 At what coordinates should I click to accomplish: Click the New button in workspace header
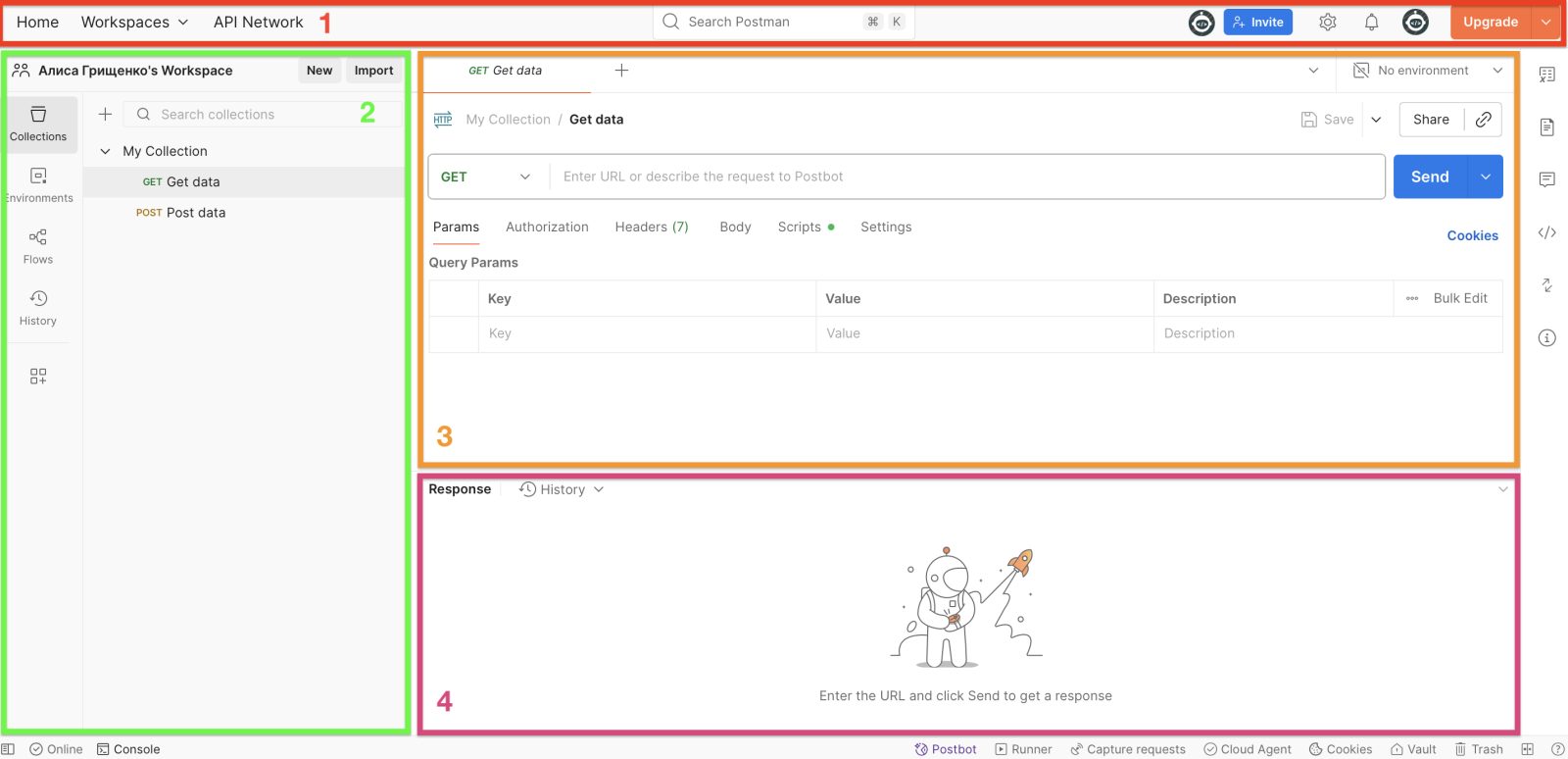coord(319,71)
